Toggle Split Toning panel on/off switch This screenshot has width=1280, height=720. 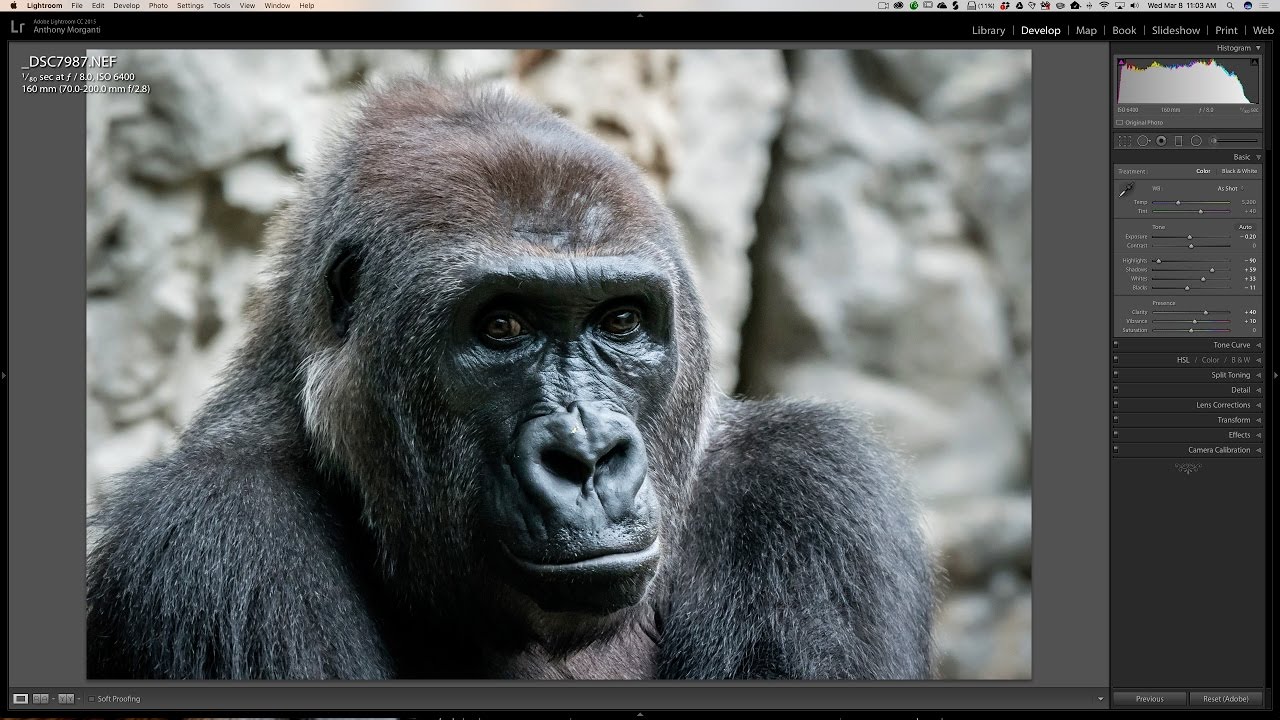(x=1116, y=375)
